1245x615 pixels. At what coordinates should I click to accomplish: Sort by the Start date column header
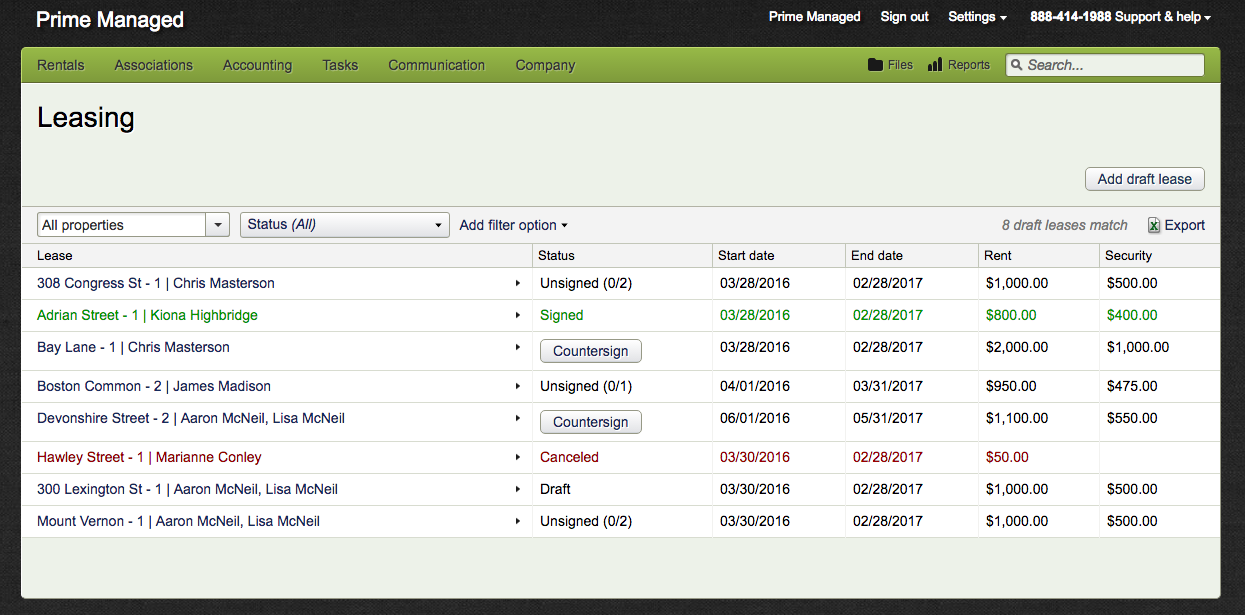(746, 255)
